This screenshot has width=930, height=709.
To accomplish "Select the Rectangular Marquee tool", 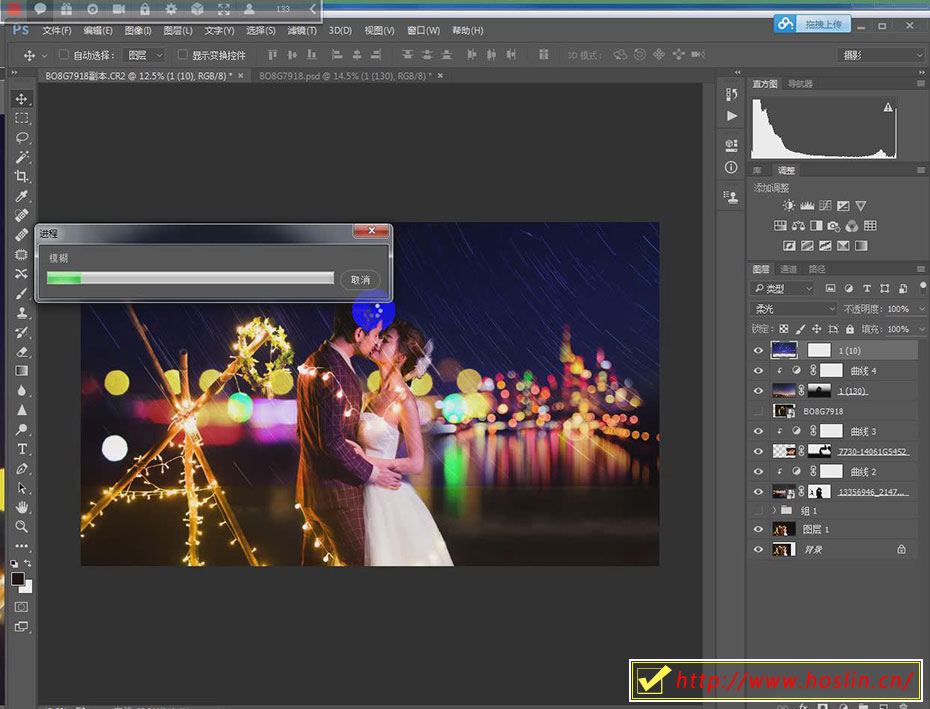I will click(x=21, y=118).
